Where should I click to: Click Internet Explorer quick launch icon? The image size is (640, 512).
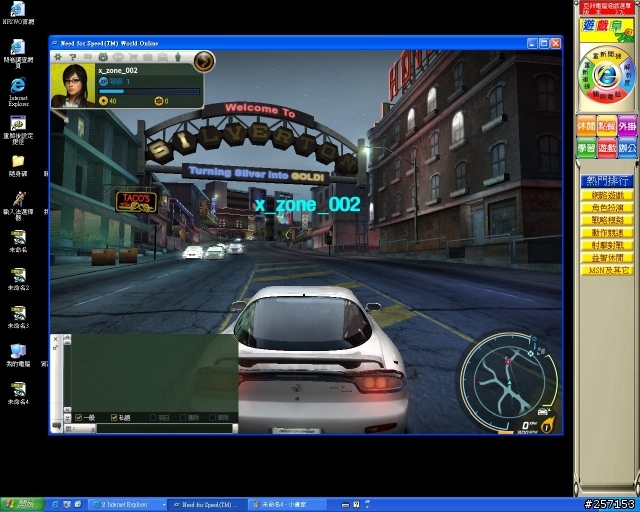(55, 505)
